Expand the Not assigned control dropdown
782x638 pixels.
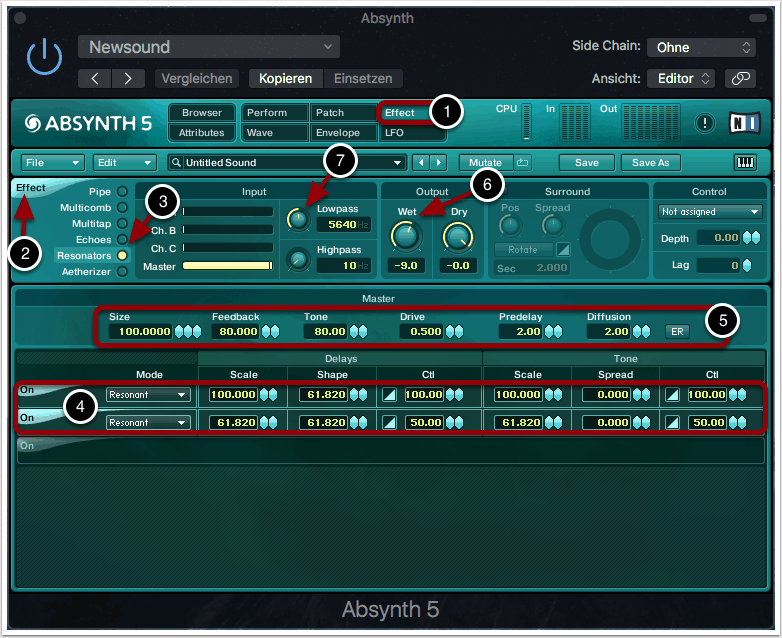click(710, 211)
